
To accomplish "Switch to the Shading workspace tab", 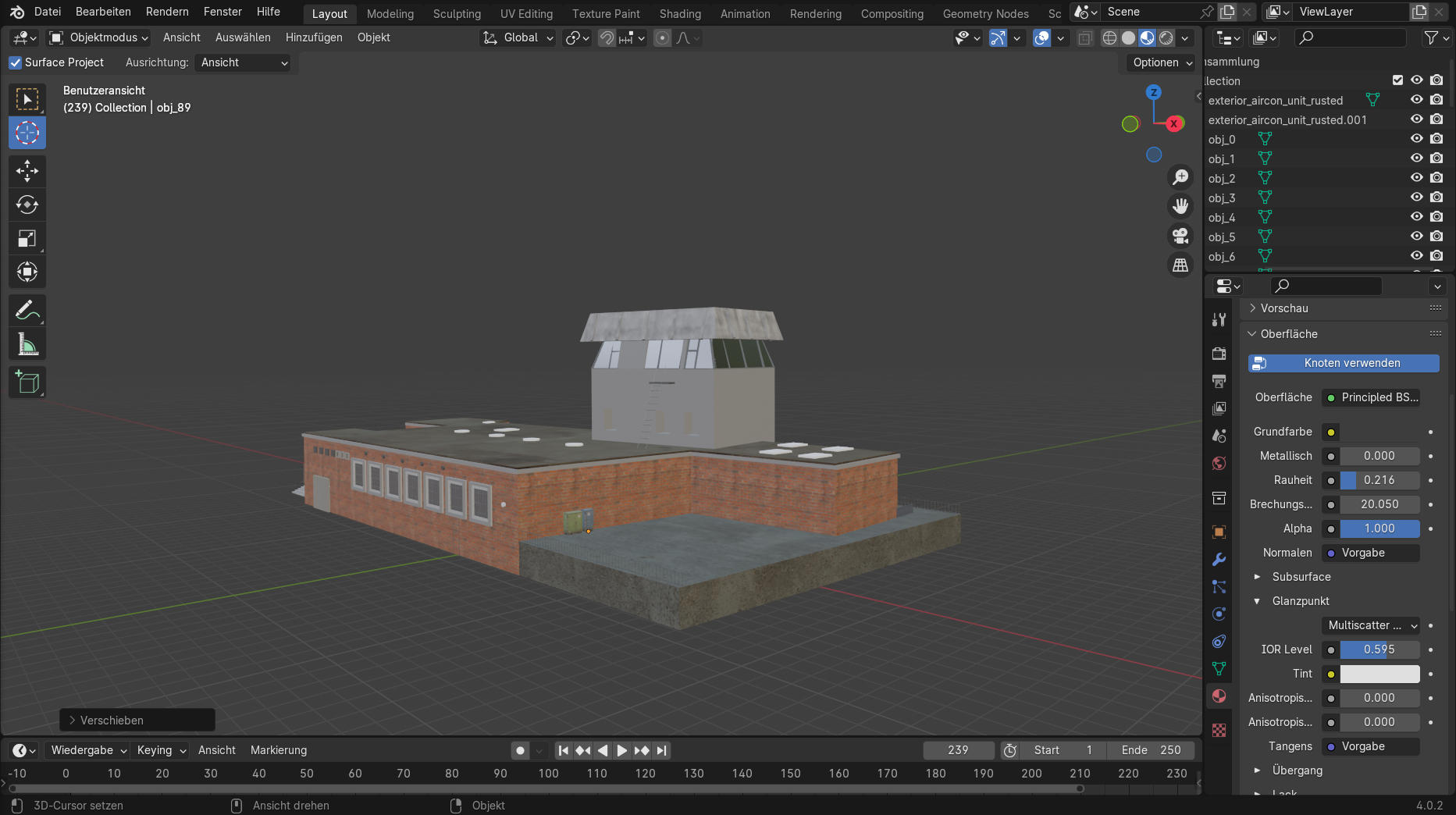I will [679, 13].
